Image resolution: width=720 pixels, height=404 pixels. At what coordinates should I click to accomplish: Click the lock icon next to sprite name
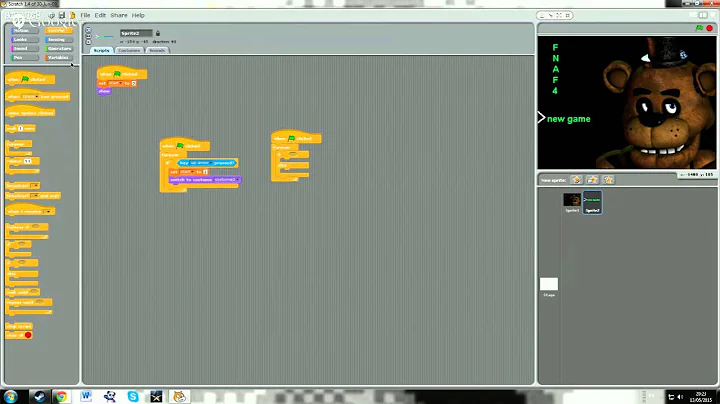point(158,33)
